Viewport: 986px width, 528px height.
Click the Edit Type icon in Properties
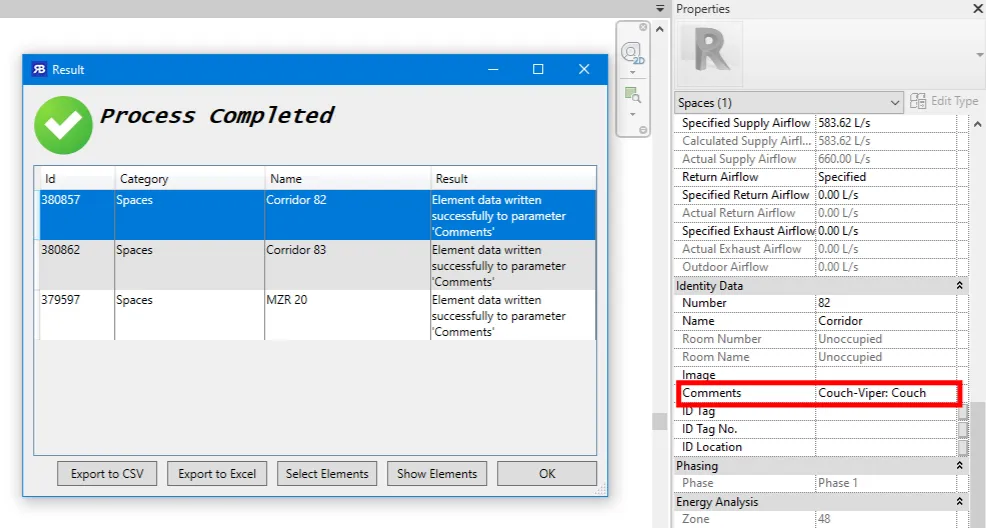918,101
